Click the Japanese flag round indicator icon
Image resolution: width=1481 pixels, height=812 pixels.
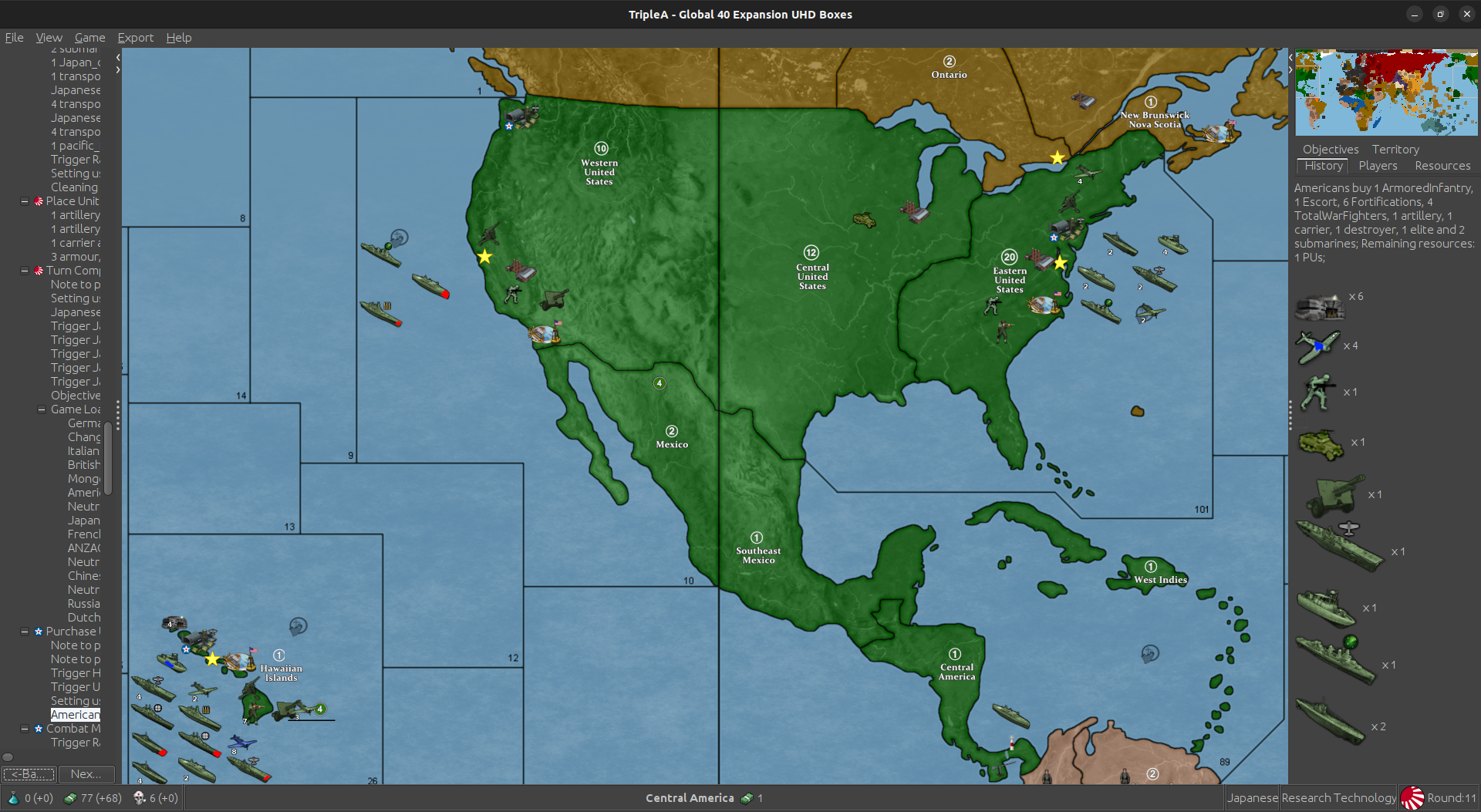tap(1412, 798)
